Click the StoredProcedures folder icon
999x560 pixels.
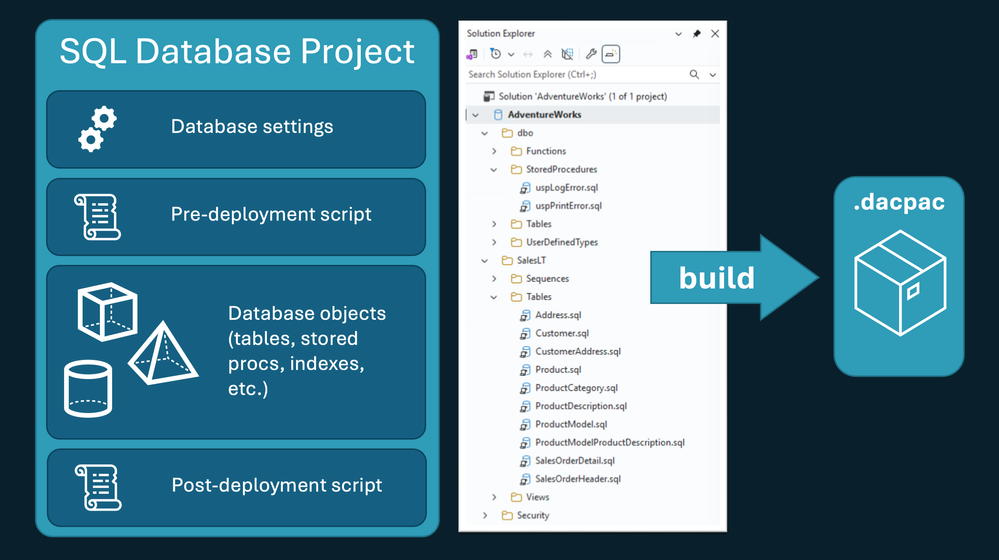pos(517,169)
